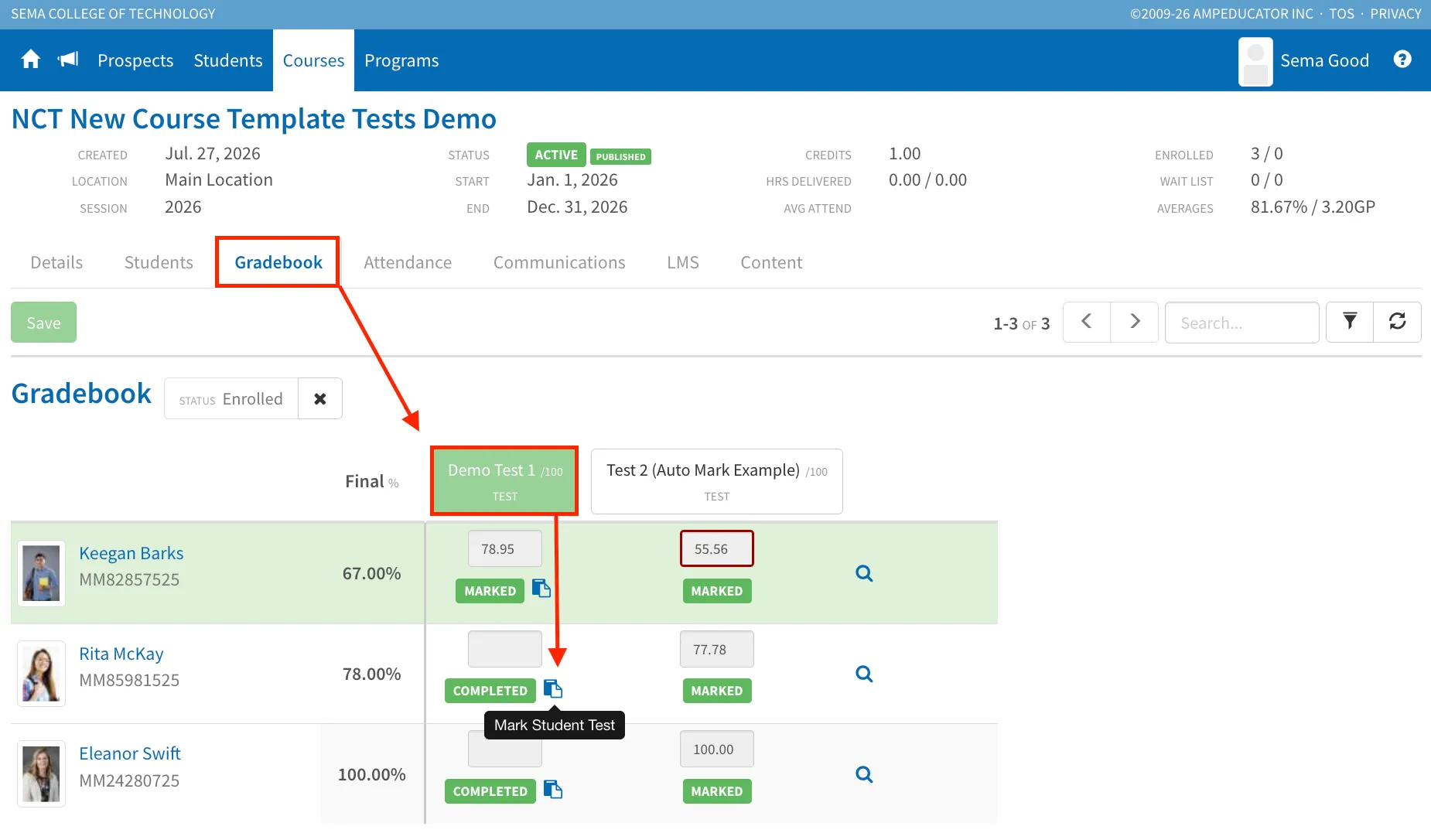Click the Save button
This screenshot has height=840, width=1431.
pos(43,323)
